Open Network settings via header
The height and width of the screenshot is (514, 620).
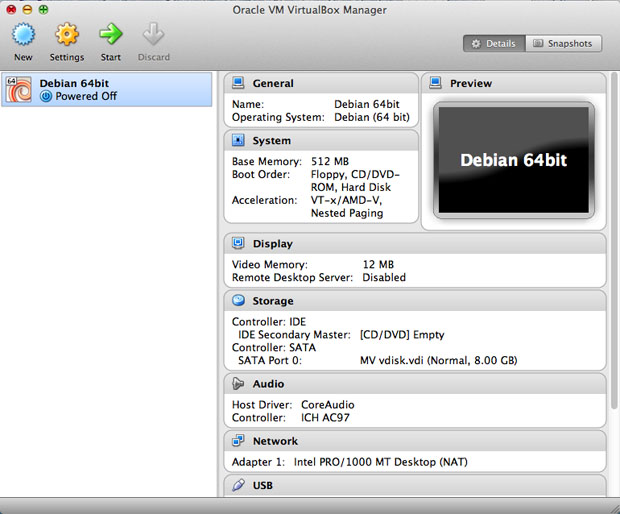point(275,441)
